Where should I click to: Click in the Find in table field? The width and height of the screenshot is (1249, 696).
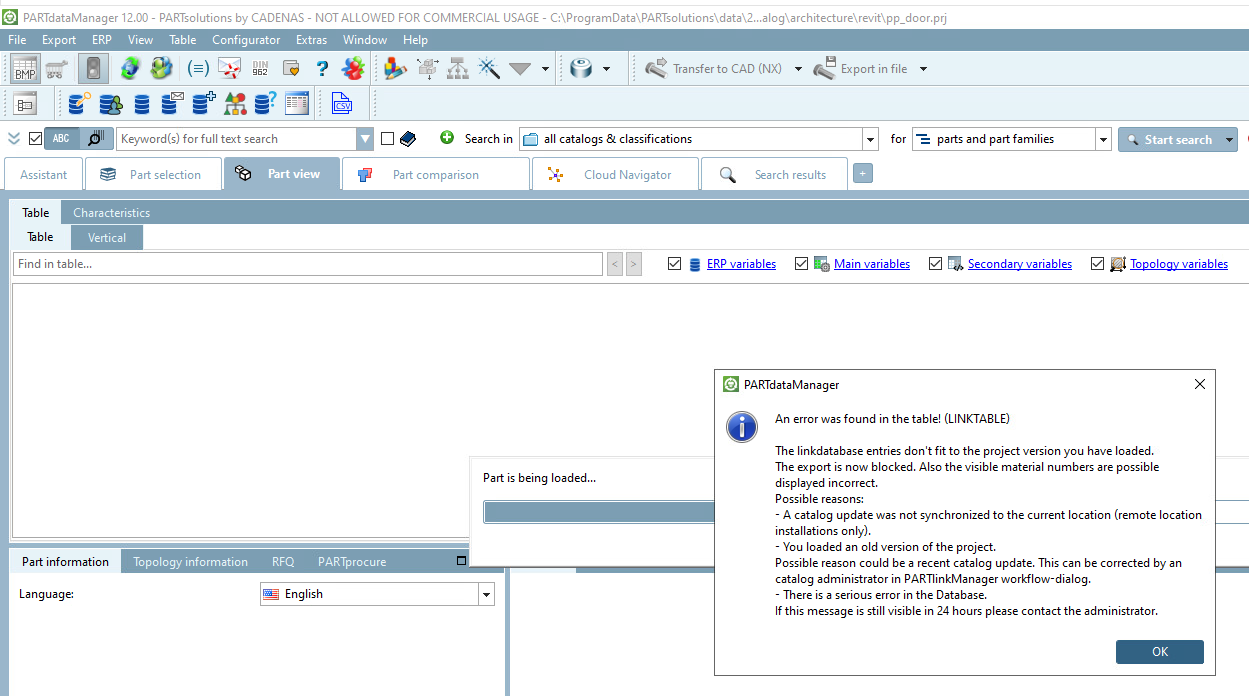coord(308,264)
